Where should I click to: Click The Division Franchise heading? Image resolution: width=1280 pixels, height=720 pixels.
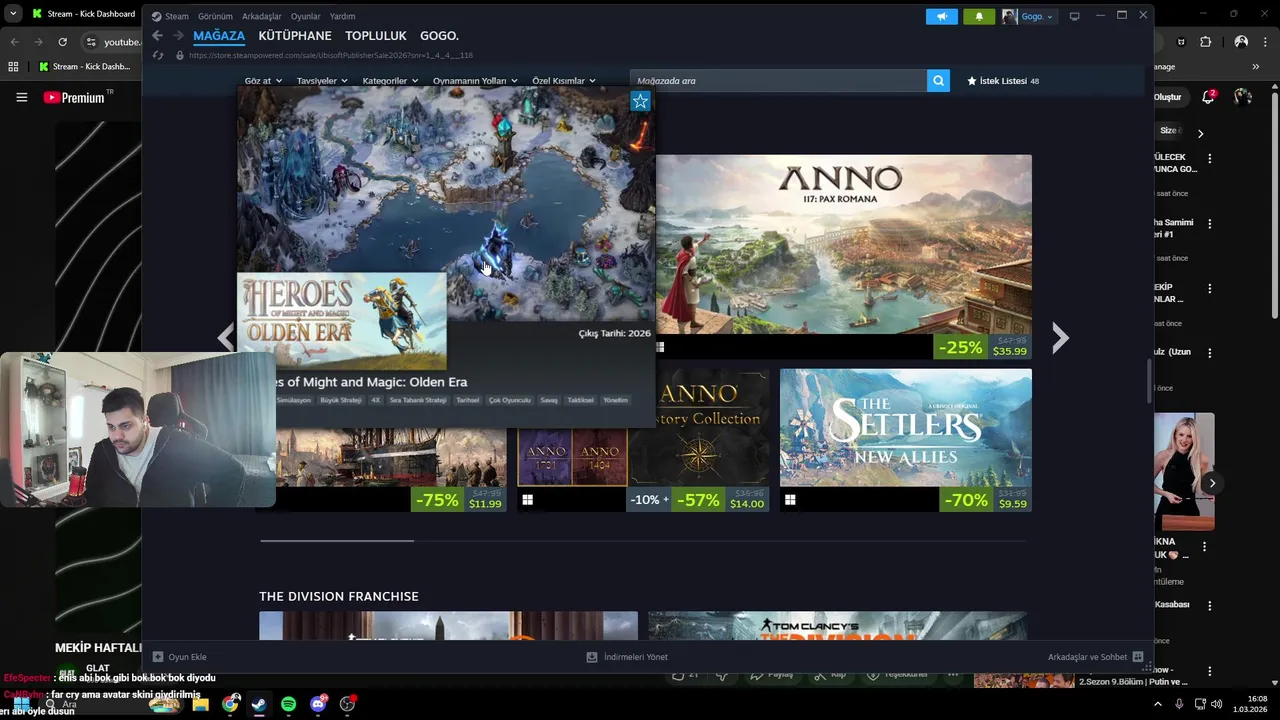(339, 596)
